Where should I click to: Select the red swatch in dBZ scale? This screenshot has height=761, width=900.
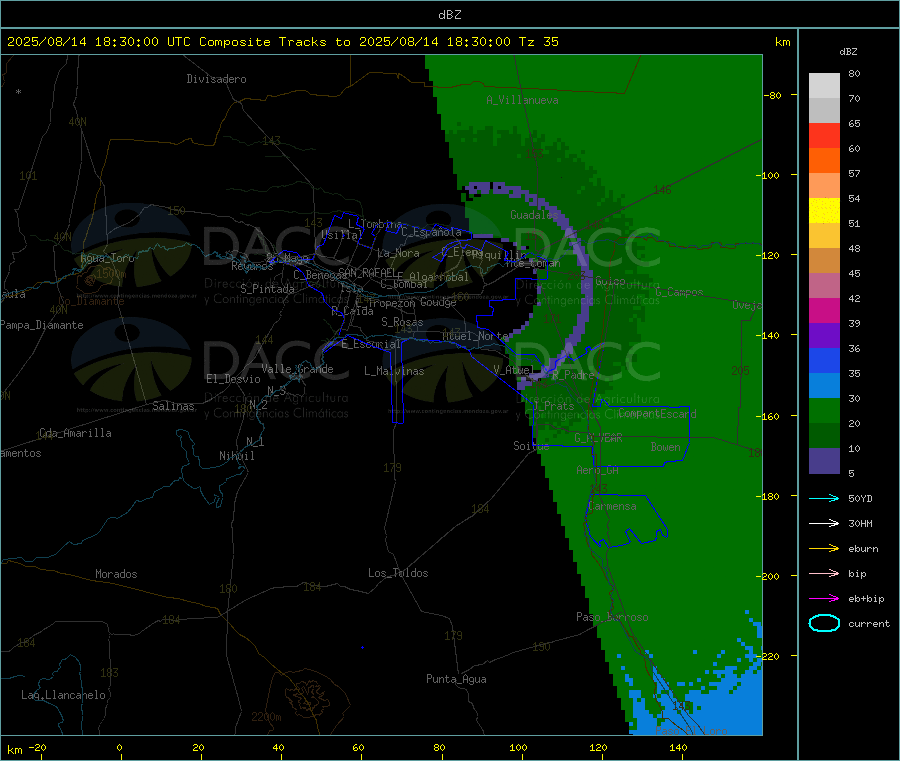pos(824,135)
